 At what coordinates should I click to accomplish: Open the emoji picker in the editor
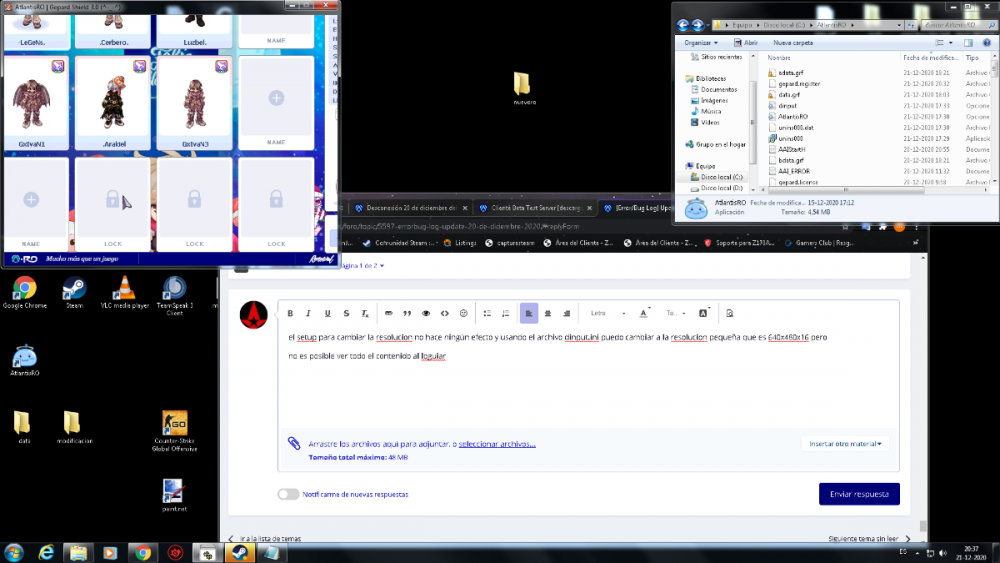click(464, 313)
